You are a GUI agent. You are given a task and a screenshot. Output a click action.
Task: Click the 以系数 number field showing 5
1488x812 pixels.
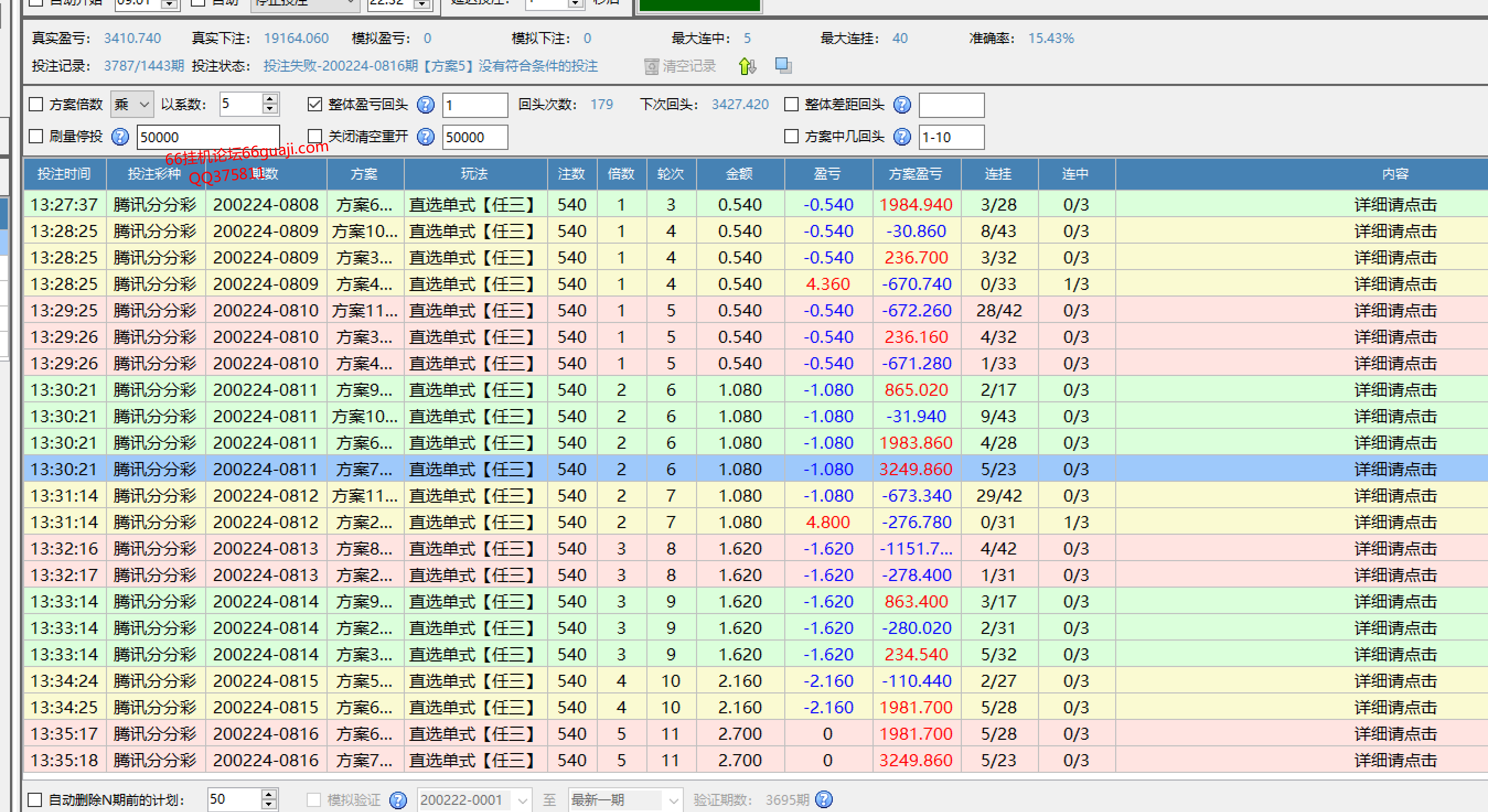241,105
